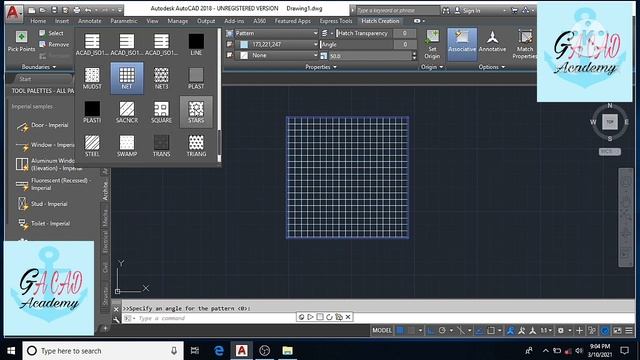Click the keyword search box
This screenshot has width=640, height=360.
tap(398, 11)
